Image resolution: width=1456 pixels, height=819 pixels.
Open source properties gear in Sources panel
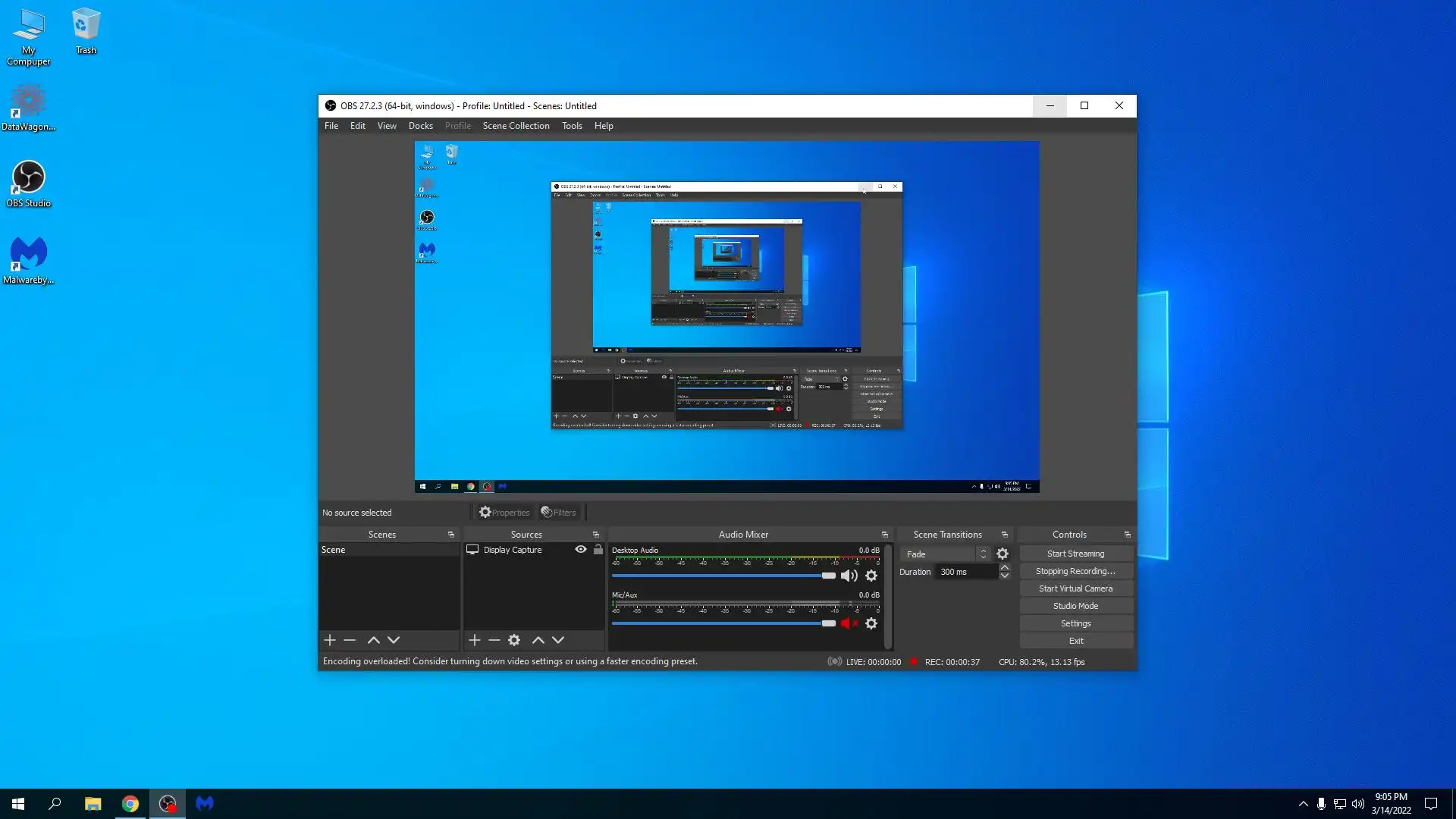coord(514,640)
